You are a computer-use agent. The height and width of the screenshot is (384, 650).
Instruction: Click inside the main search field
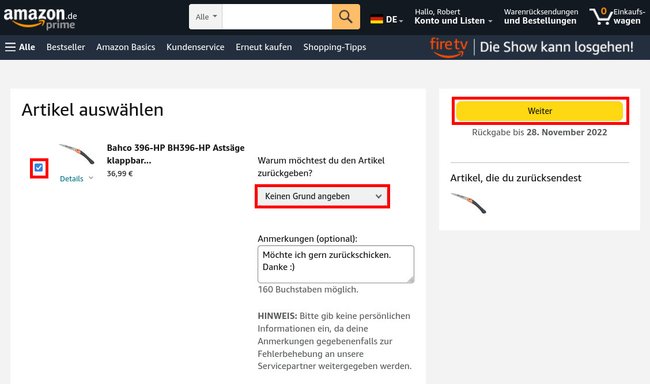(x=277, y=17)
